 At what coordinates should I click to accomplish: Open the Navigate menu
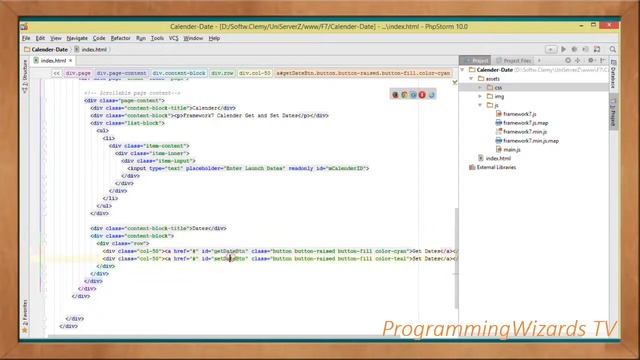coord(77,38)
